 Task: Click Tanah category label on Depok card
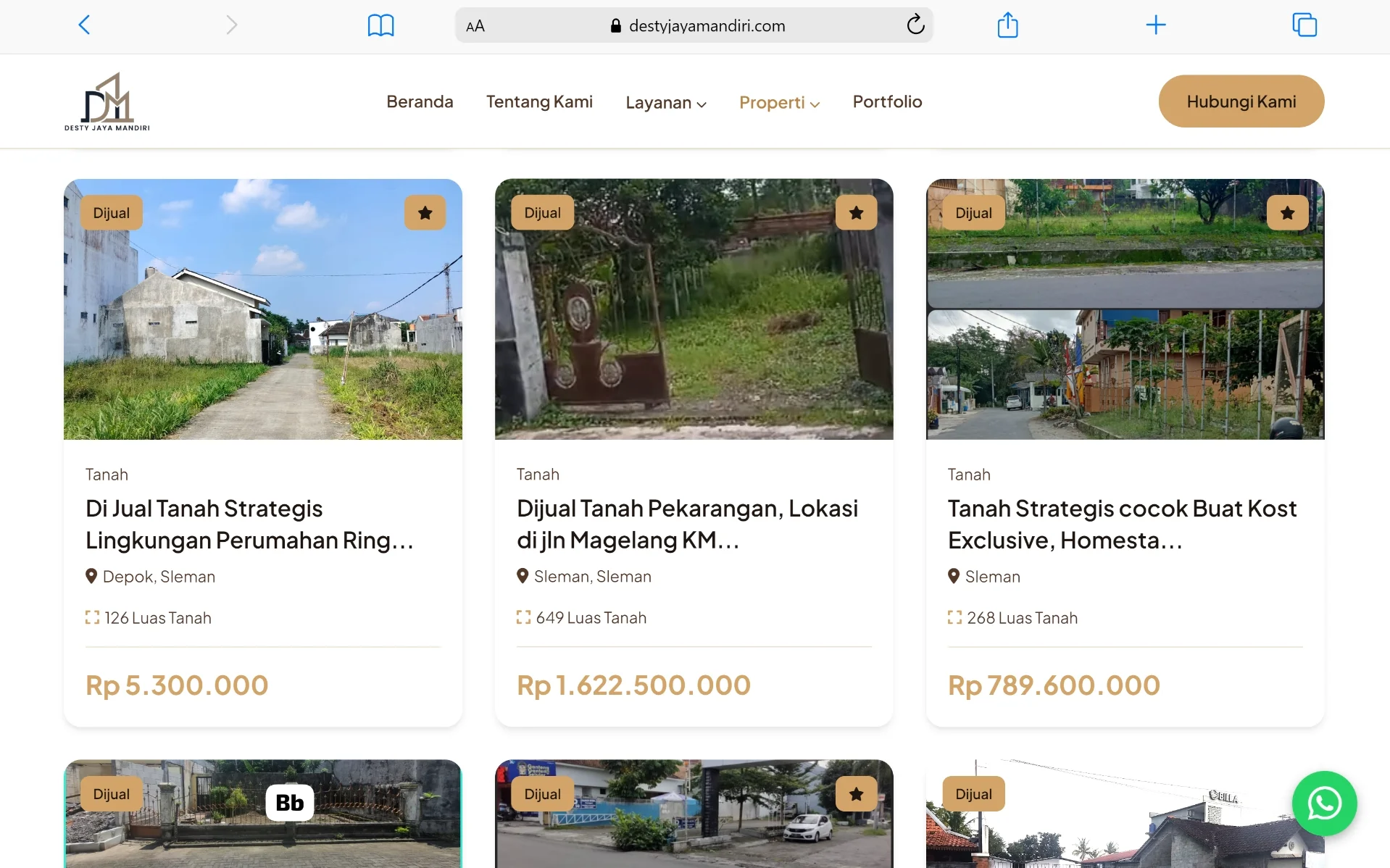pyautogui.click(x=107, y=475)
